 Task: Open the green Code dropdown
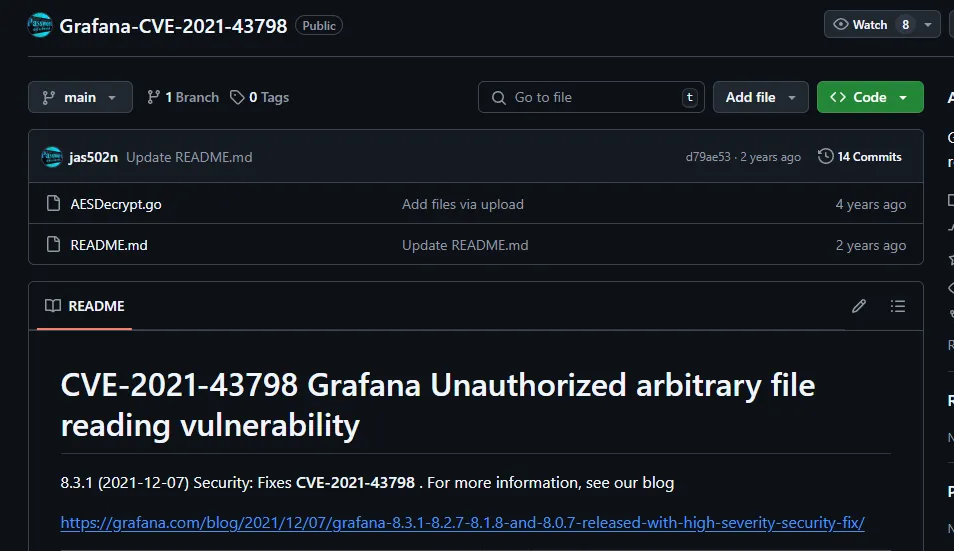point(870,97)
